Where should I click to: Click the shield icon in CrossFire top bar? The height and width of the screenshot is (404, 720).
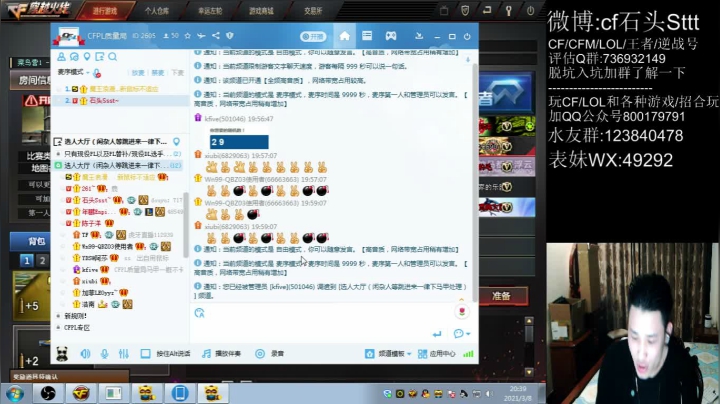click(x=465, y=10)
